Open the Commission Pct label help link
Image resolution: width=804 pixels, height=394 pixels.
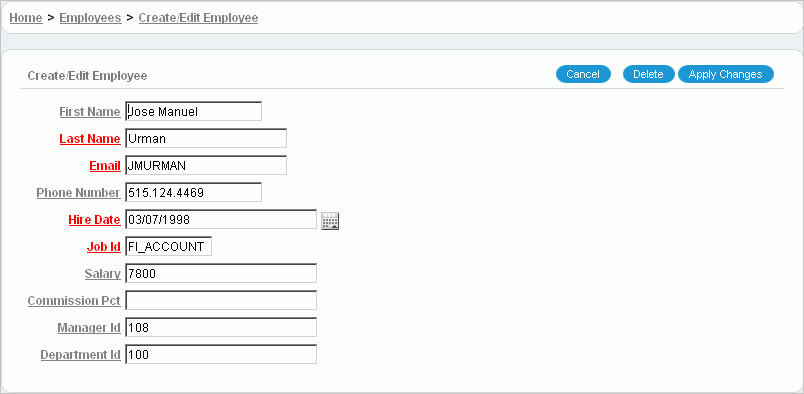click(74, 301)
